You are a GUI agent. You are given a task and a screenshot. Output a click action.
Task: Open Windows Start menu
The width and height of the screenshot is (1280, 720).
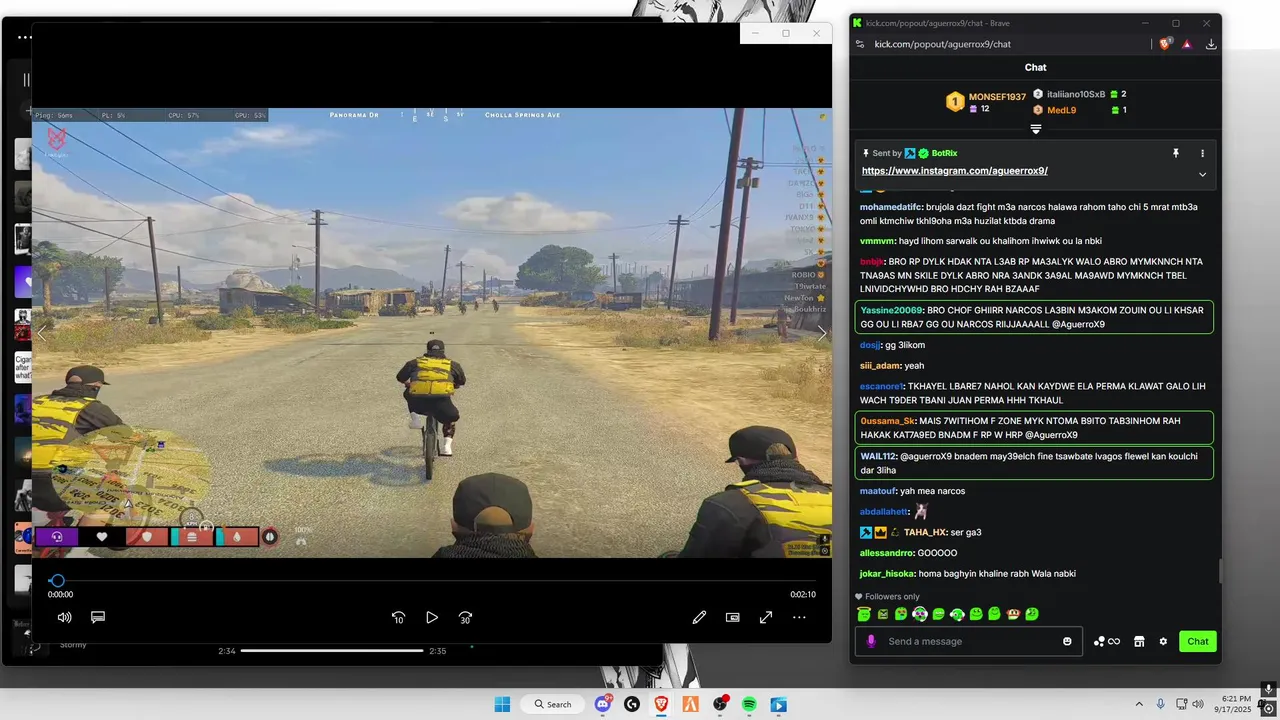[x=502, y=704]
